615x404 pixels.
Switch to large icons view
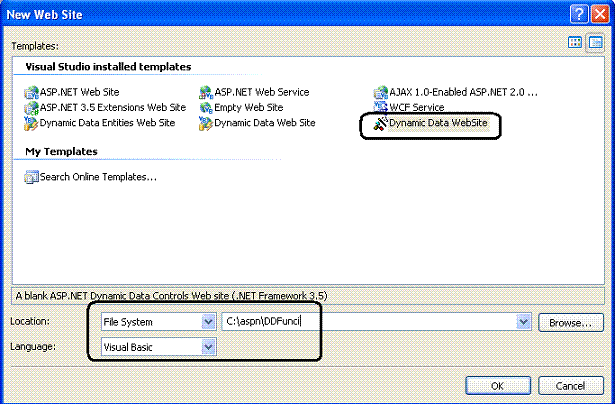click(x=575, y=42)
